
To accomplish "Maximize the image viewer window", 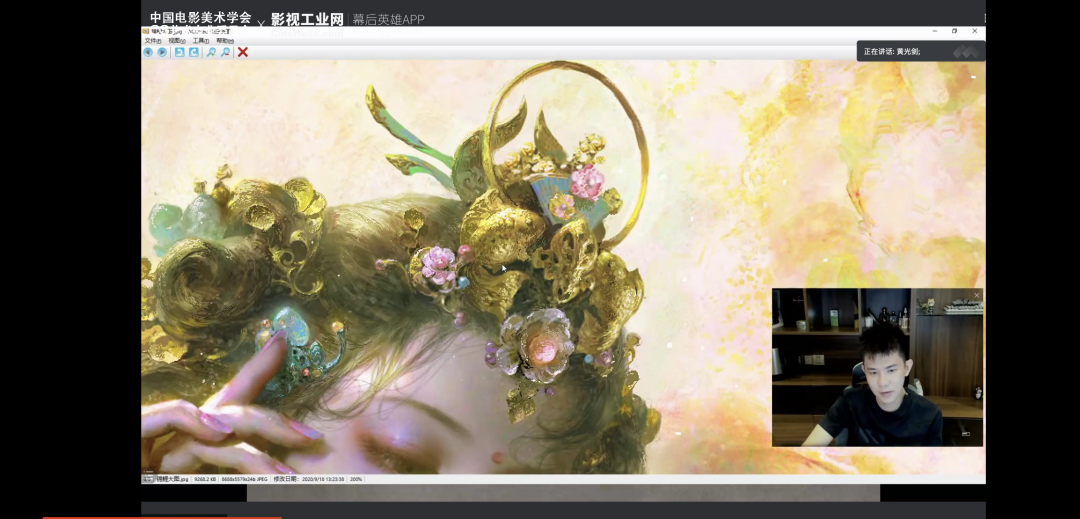I will click(x=954, y=31).
